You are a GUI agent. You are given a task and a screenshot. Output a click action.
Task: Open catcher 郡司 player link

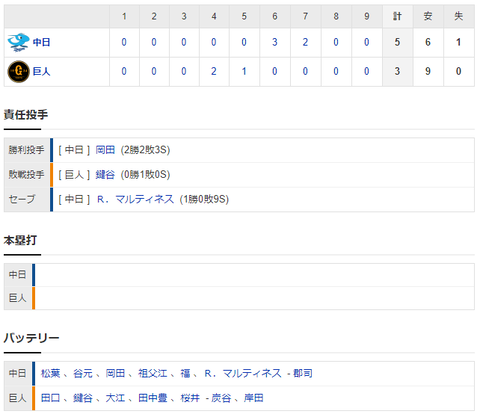coord(303,373)
